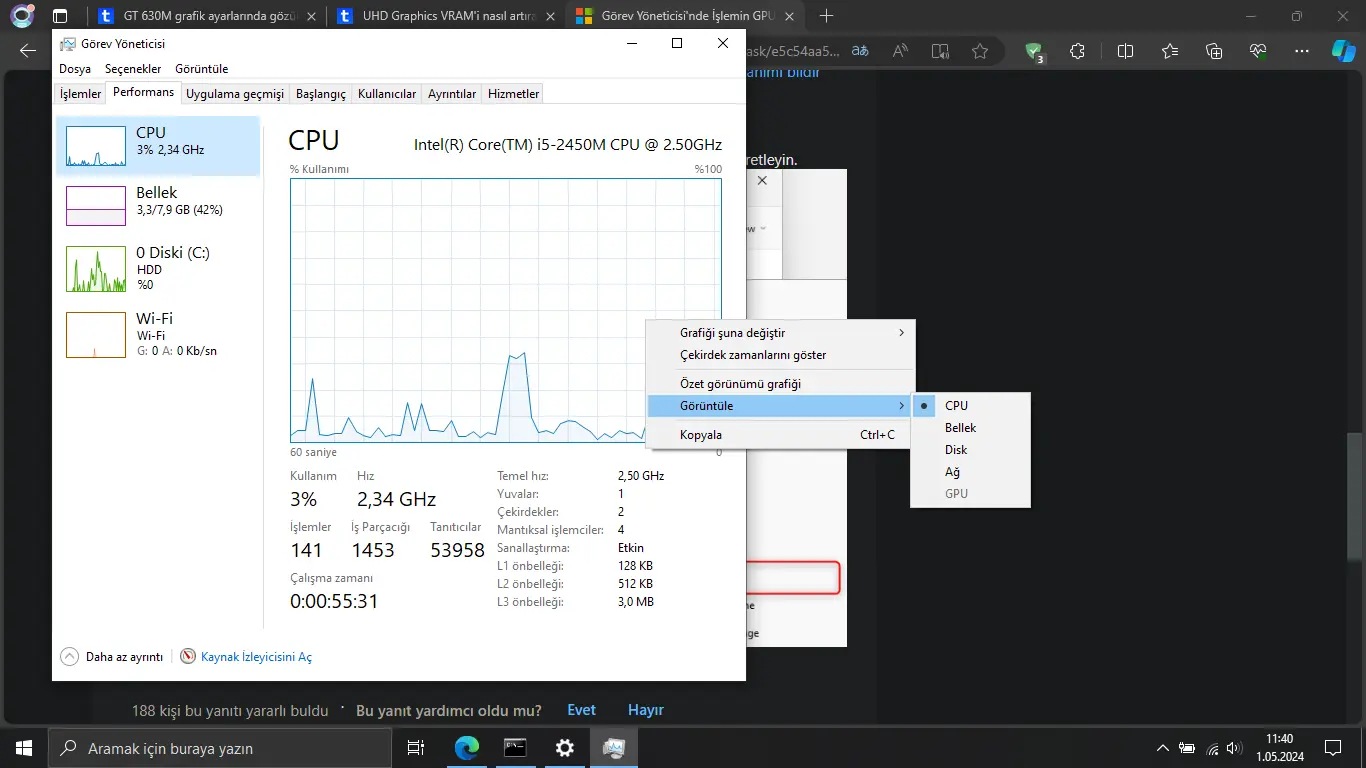Add this page to favorites with the star icon
This screenshot has height=768, width=1366.
pos(980,52)
